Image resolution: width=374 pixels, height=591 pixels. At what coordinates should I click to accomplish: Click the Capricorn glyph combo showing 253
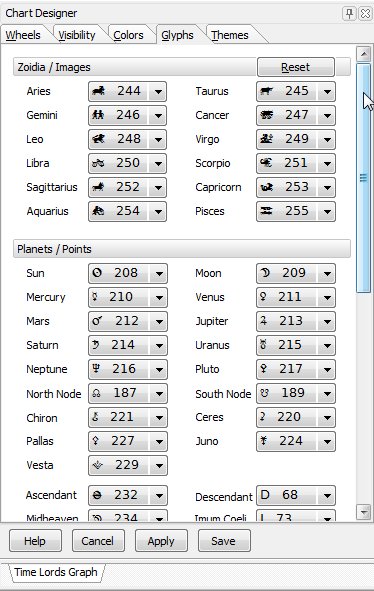tap(296, 187)
